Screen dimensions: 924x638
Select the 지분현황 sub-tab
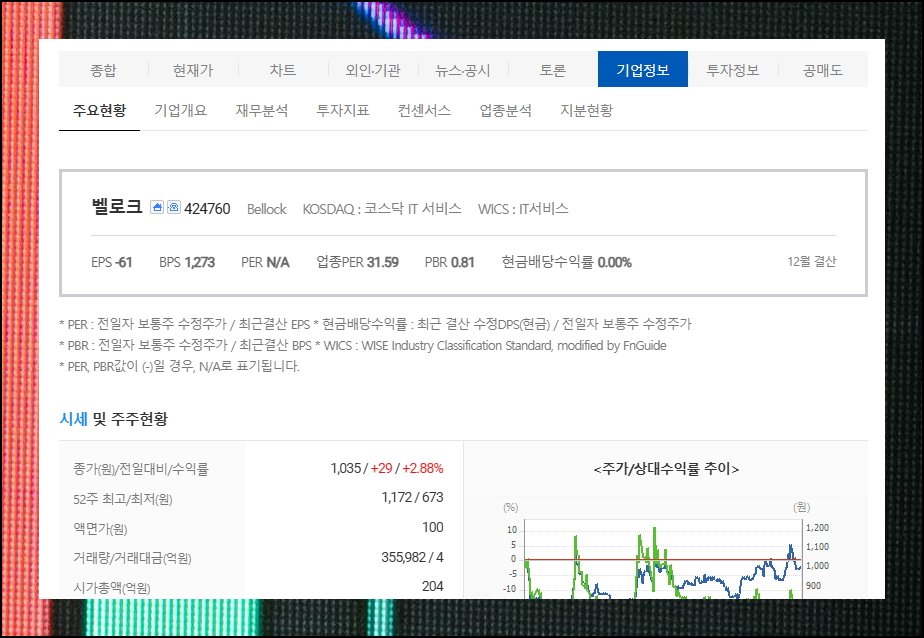pyautogui.click(x=586, y=111)
